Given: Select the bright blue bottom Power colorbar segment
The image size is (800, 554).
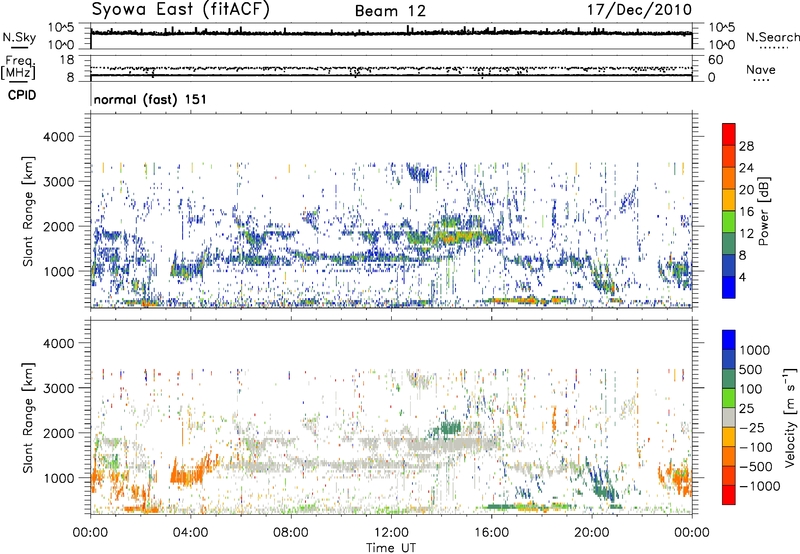Looking at the screenshot, I should tap(729, 287).
